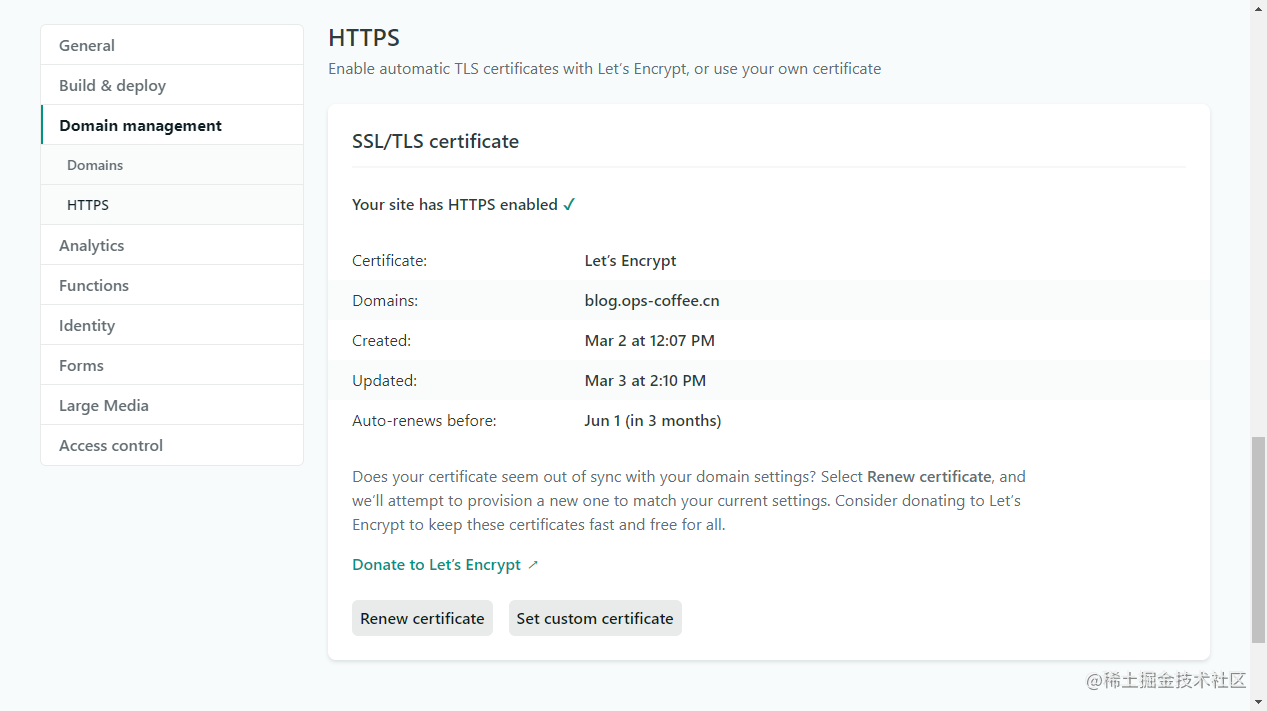Click the HTTPS enabled checkmark icon

coord(569,204)
